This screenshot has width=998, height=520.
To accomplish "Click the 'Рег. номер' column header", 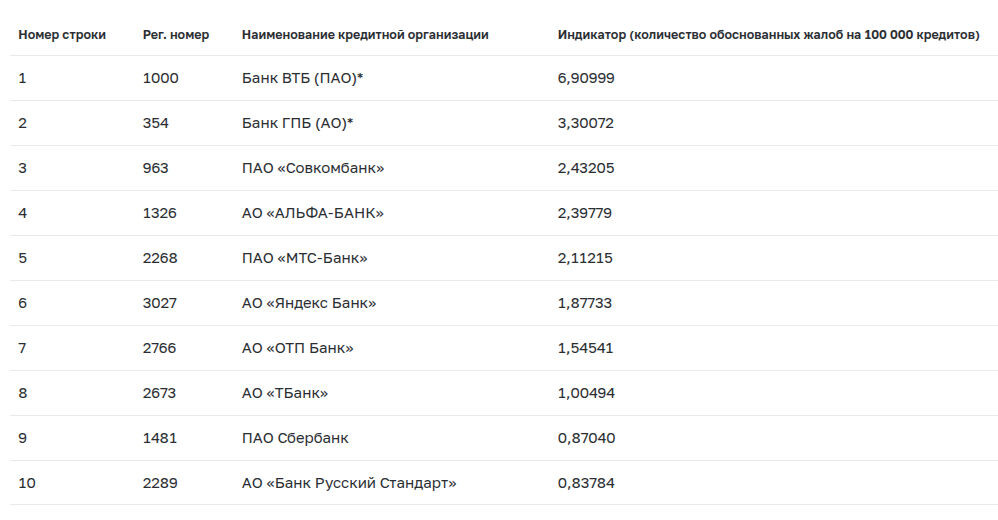I will click(176, 35).
